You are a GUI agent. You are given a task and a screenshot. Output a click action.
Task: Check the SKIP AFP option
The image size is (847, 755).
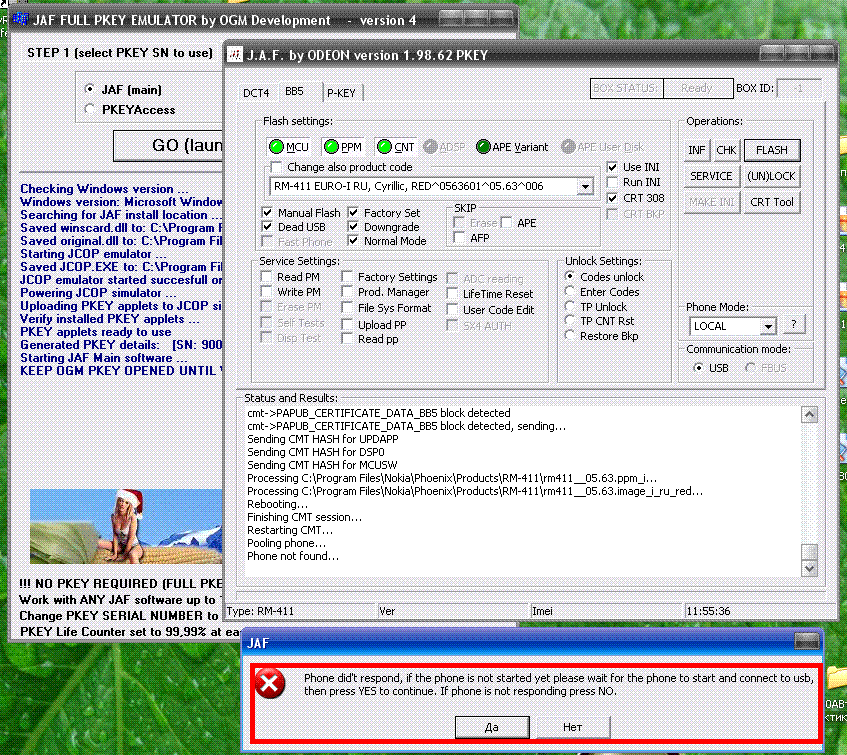click(459, 238)
